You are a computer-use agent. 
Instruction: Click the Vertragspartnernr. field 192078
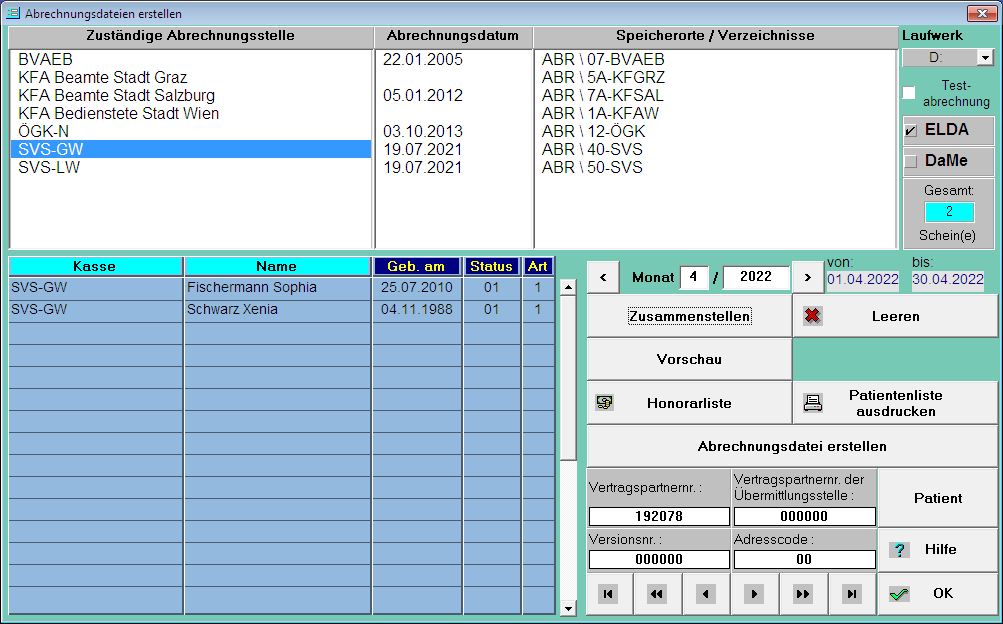(x=659, y=516)
